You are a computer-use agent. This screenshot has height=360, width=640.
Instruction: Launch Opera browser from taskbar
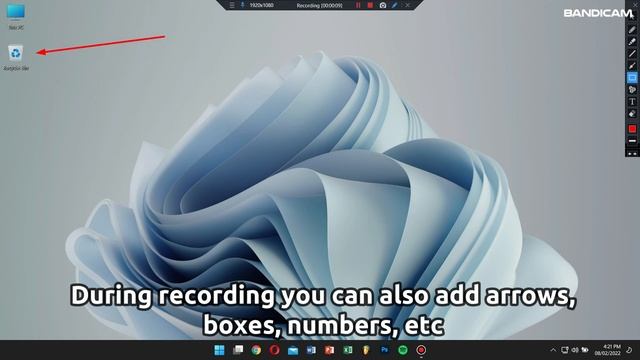275,350
